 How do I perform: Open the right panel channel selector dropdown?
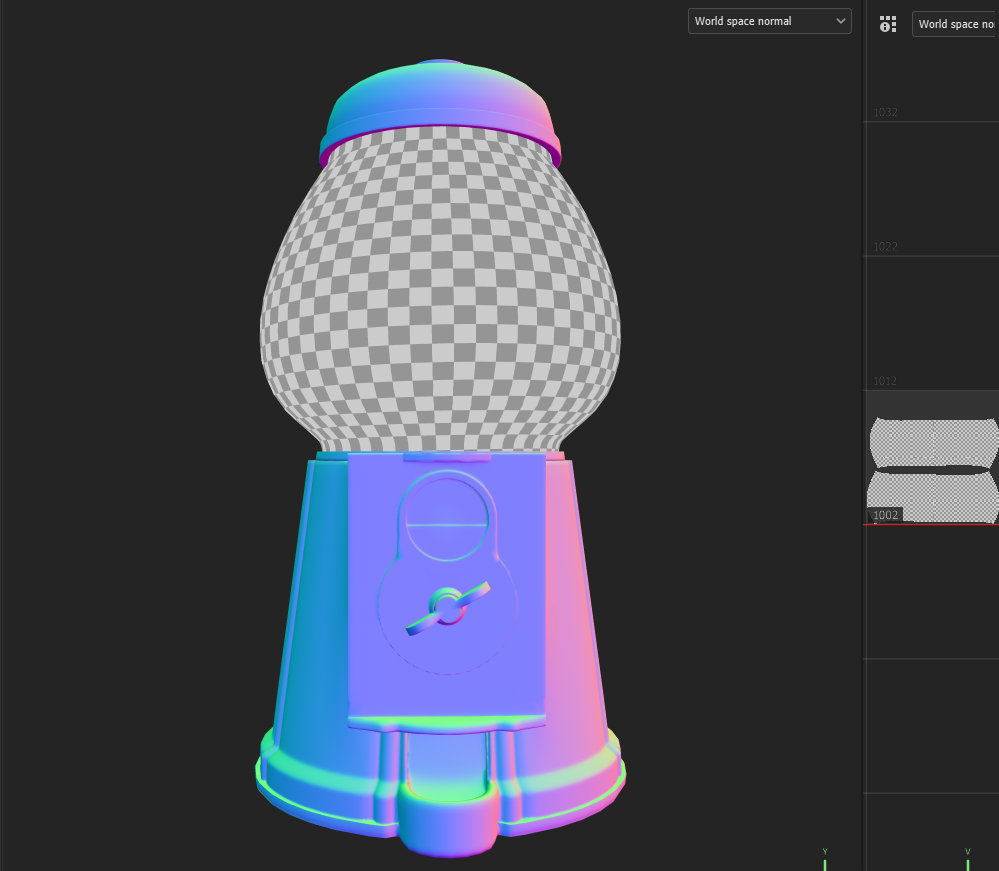(954, 24)
